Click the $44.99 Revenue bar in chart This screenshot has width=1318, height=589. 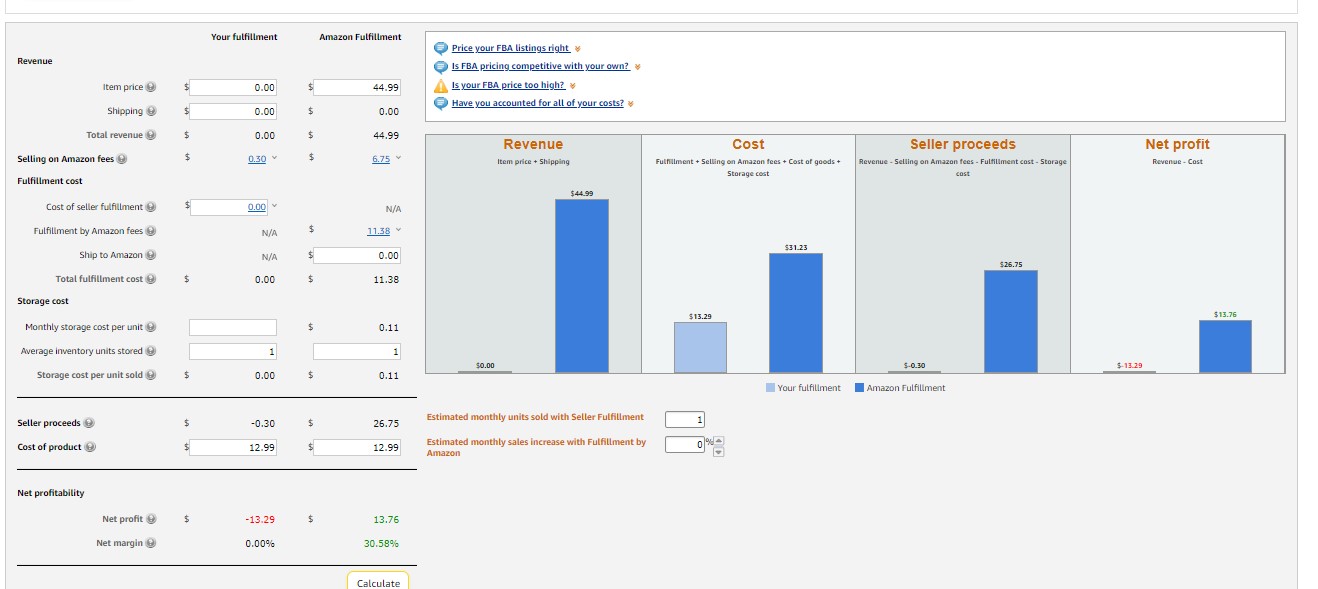[581, 286]
